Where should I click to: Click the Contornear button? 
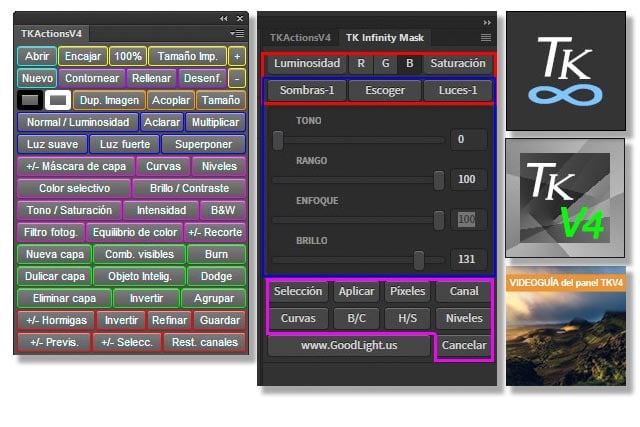click(92, 78)
